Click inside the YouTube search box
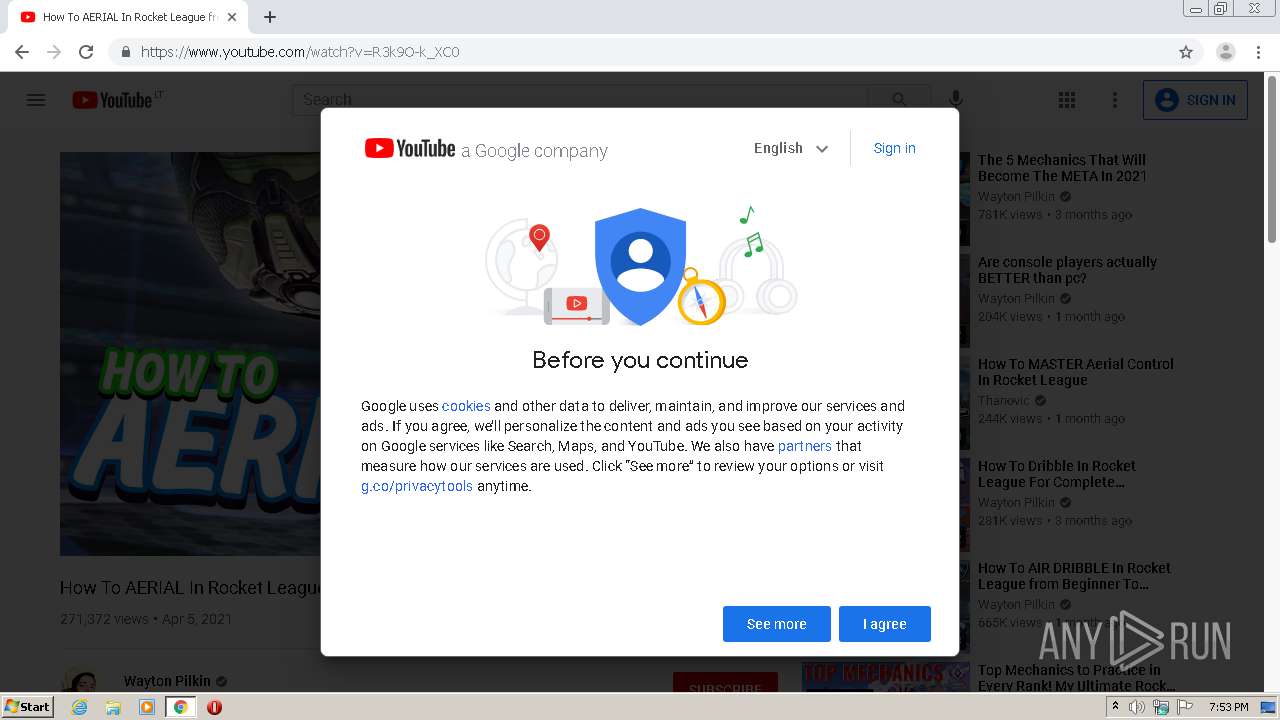Screen dimensions: 1280x720 click(x=580, y=100)
